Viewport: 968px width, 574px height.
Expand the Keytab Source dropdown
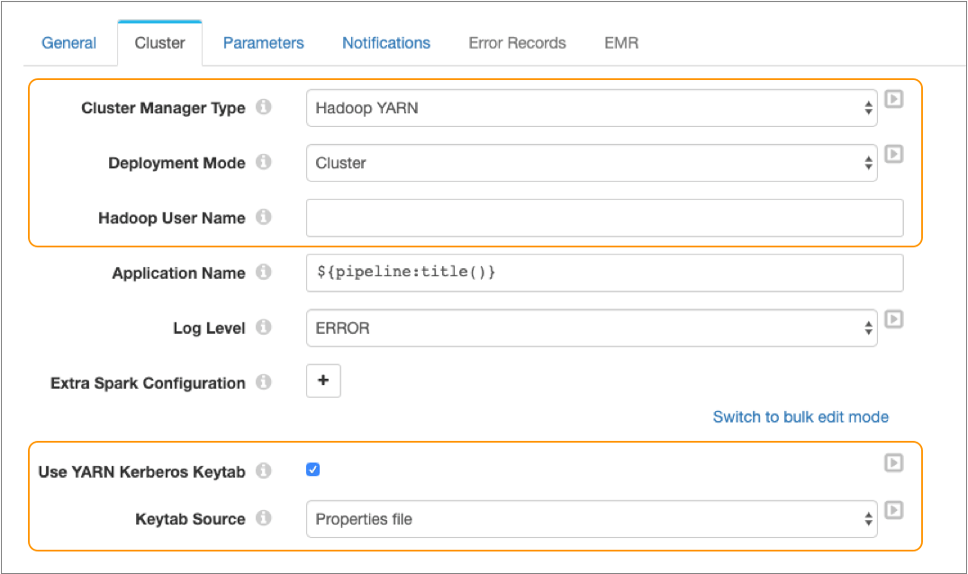pos(591,519)
